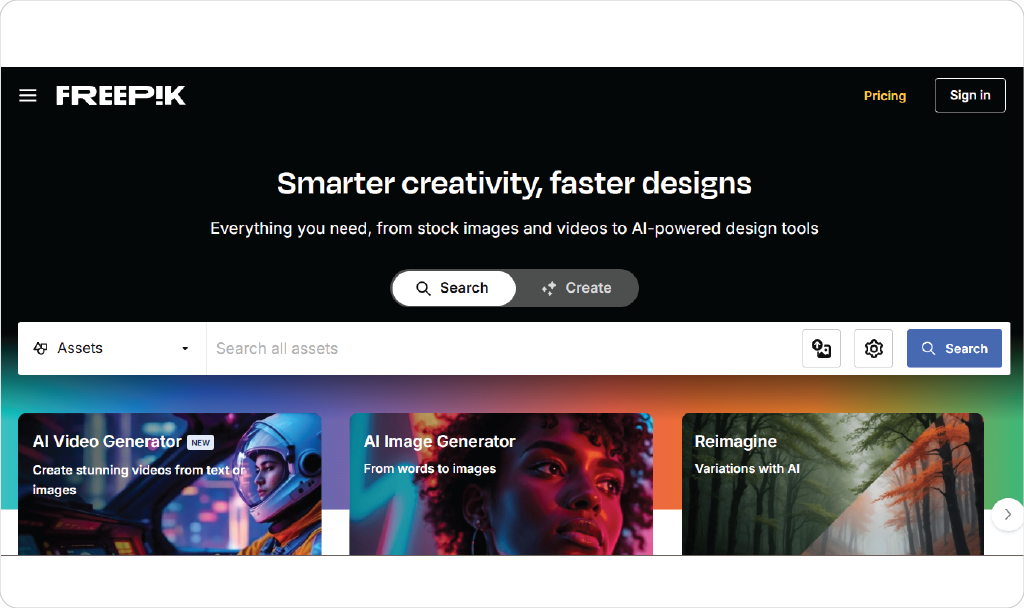Click the blue Search button
This screenshot has height=608, width=1024.
pos(954,349)
